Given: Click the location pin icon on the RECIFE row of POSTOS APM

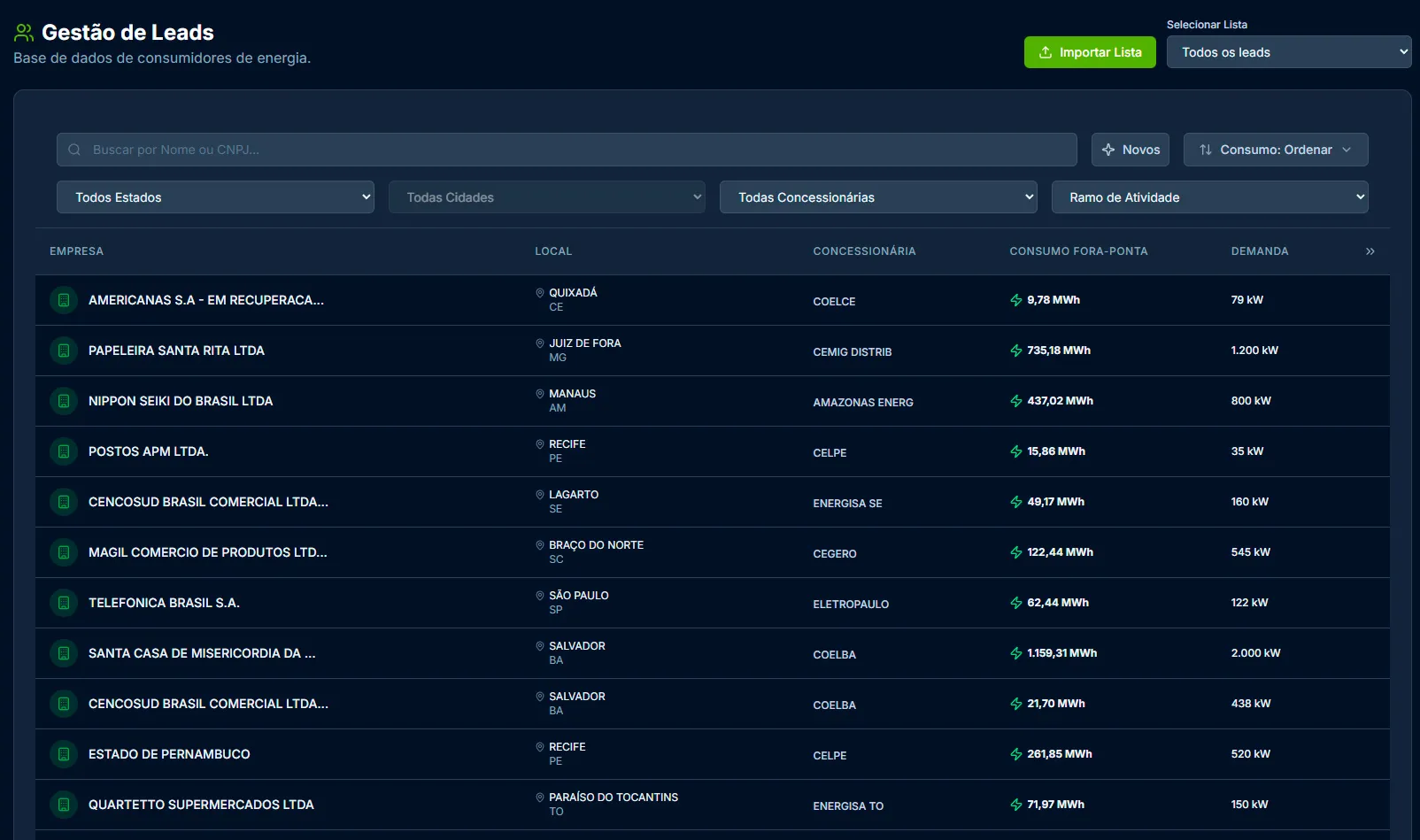Looking at the screenshot, I should 539,444.
